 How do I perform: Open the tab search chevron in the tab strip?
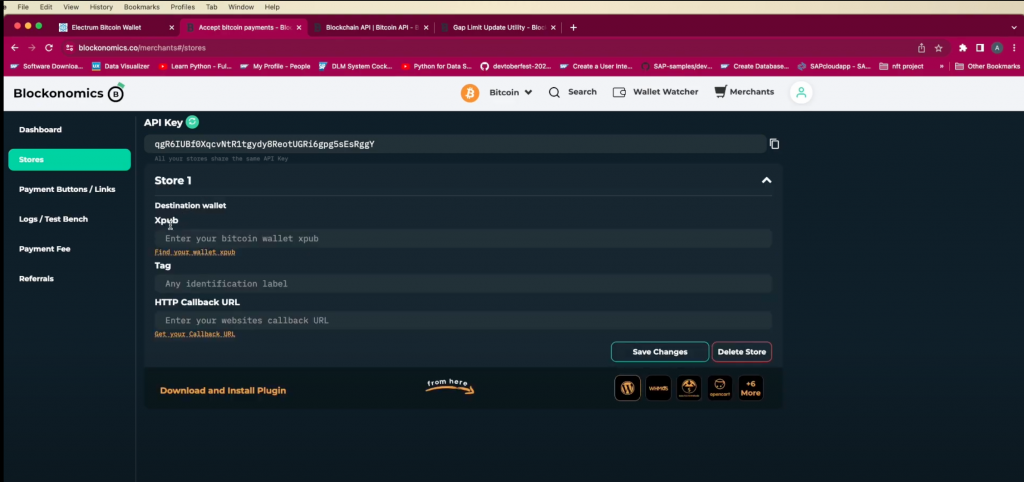pos(1014,27)
